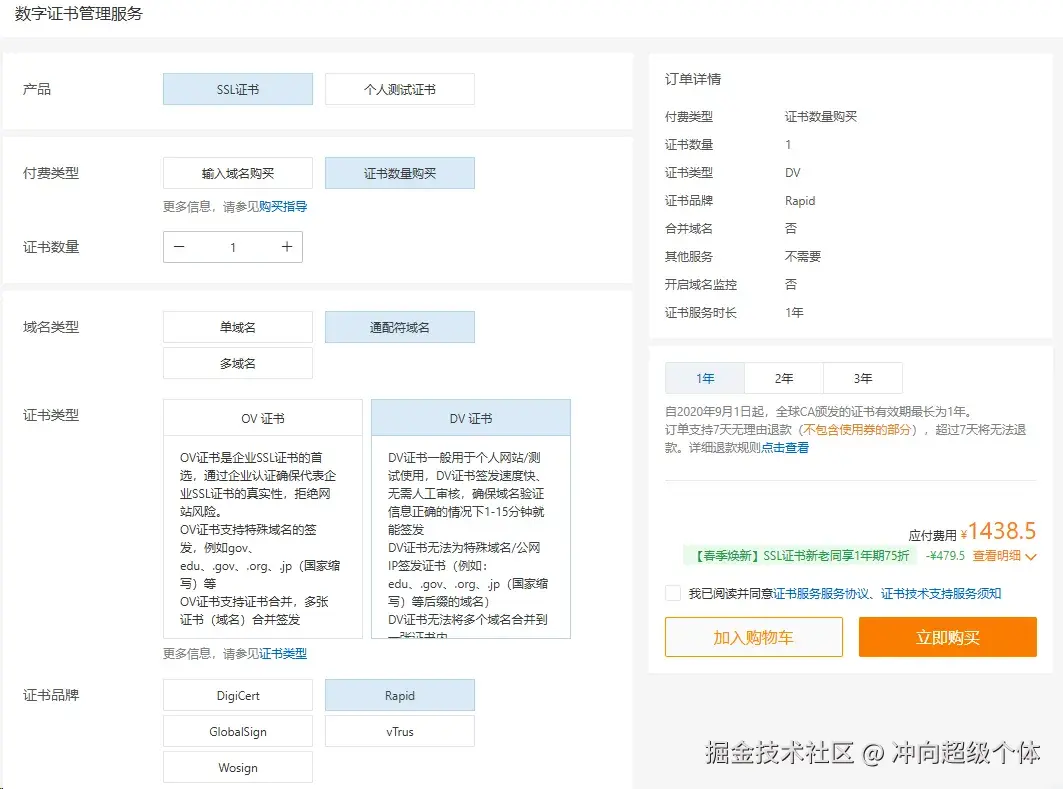The image size is (1063, 789).
Task: Switch to the 1年 duration tab
Action: pyautogui.click(x=705, y=378)
